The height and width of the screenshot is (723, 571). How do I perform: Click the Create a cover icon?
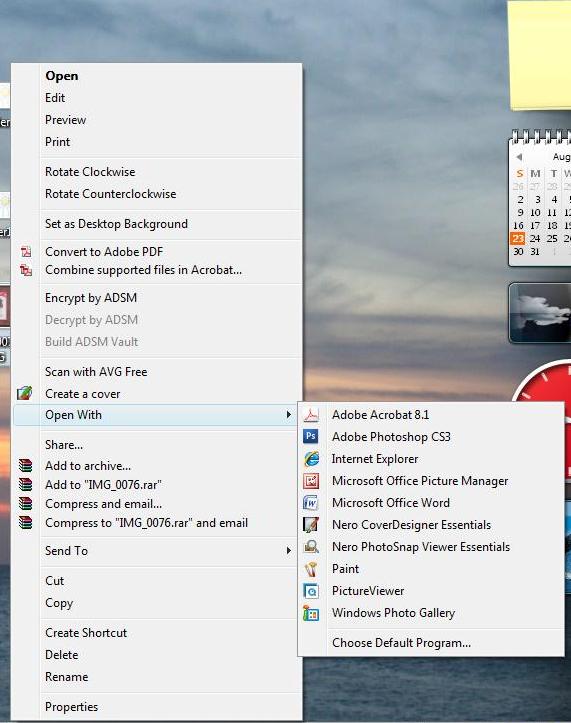[x=24, y=393]
